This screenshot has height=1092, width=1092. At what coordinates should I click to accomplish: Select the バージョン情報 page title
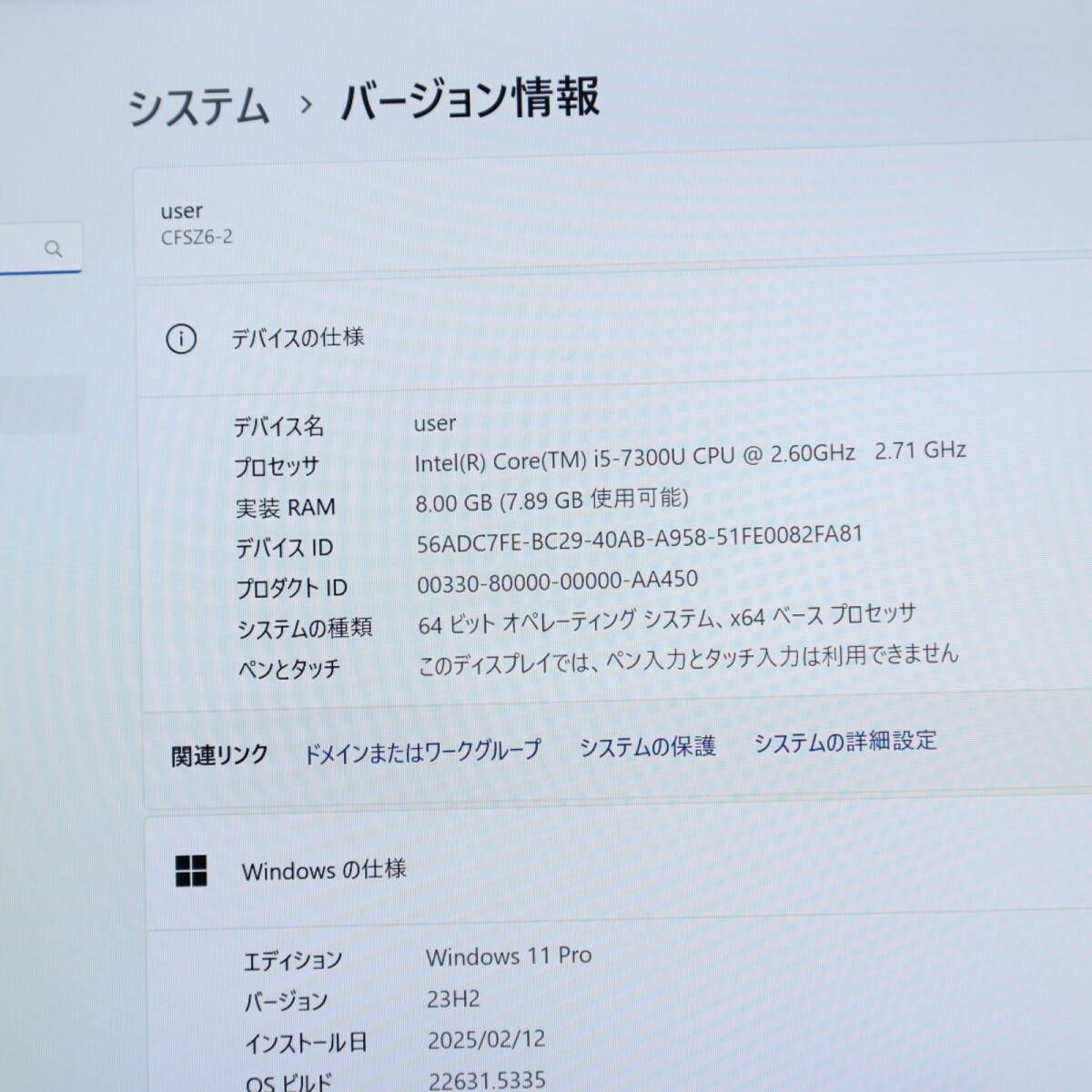pyautogui.click(x=470, y=98)
